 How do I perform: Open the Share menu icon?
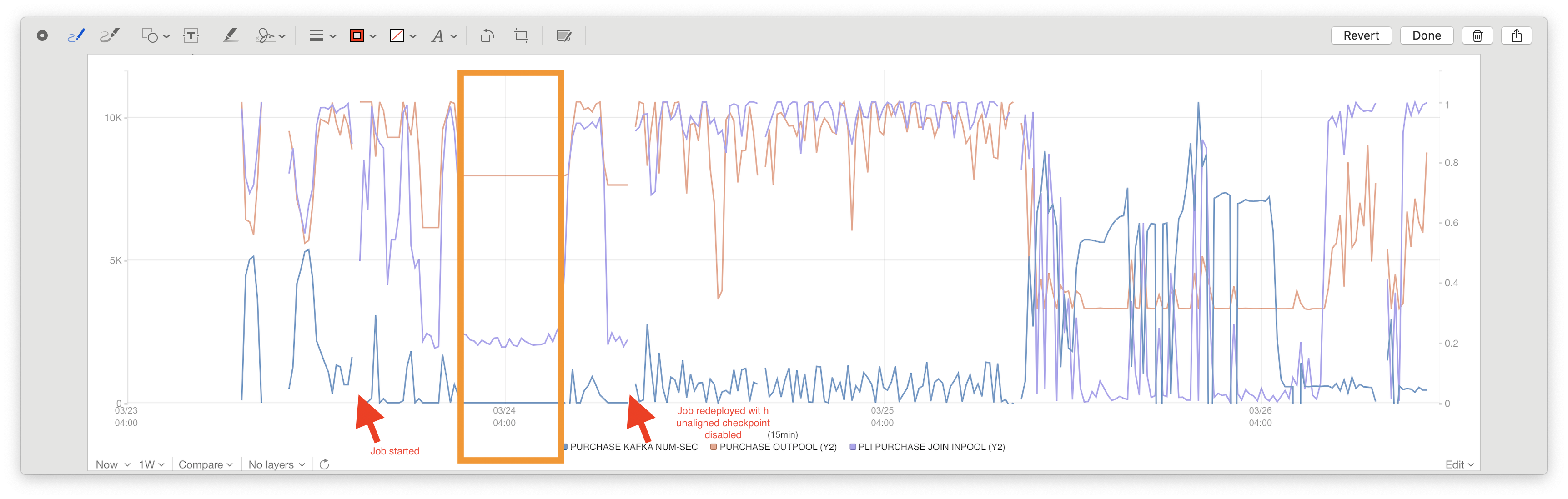(x=1516, y=36)
